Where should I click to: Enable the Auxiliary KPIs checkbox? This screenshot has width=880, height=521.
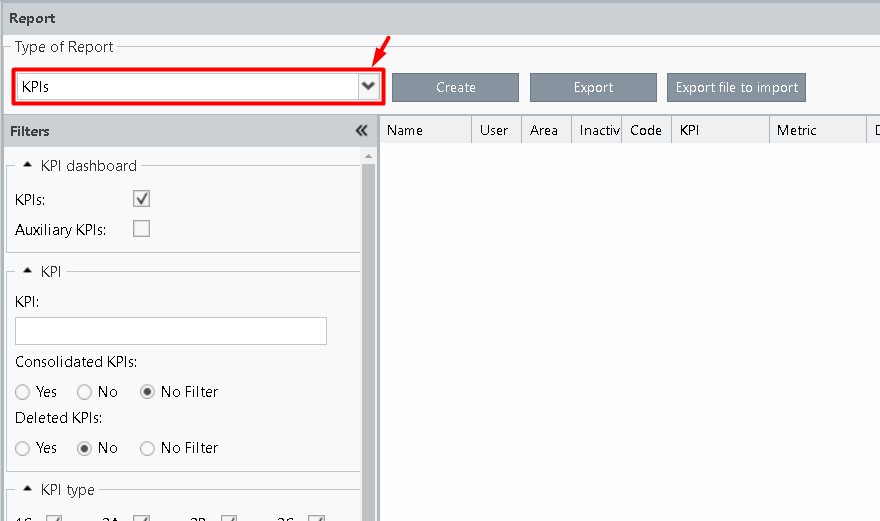tap(142, 229)
